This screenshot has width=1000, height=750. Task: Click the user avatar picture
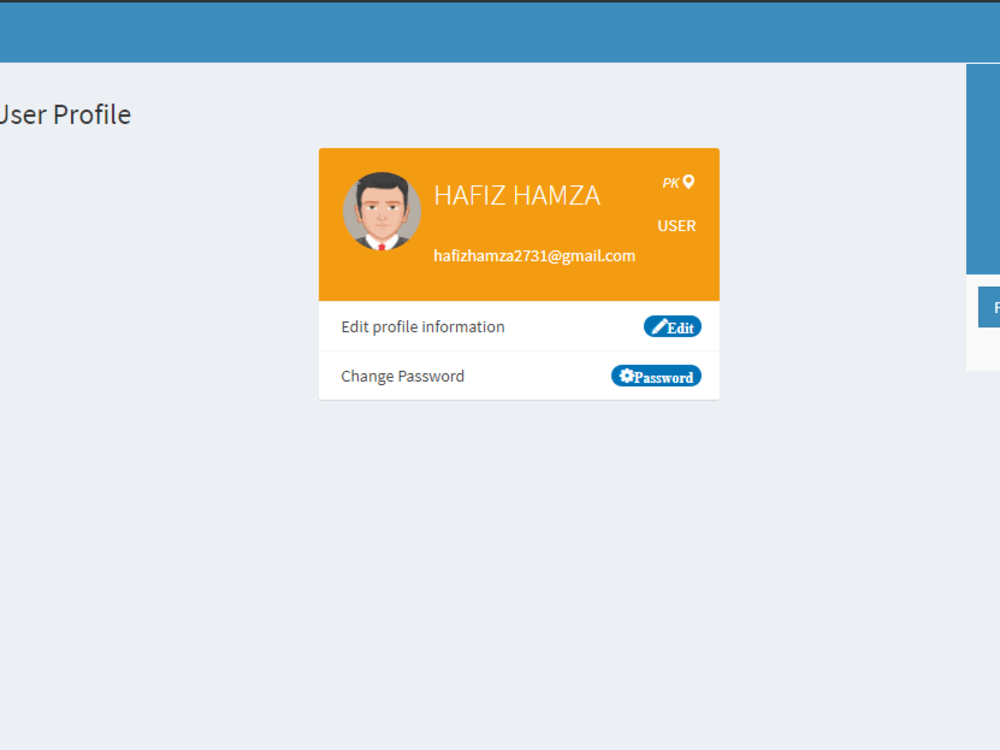pos(382,211)
